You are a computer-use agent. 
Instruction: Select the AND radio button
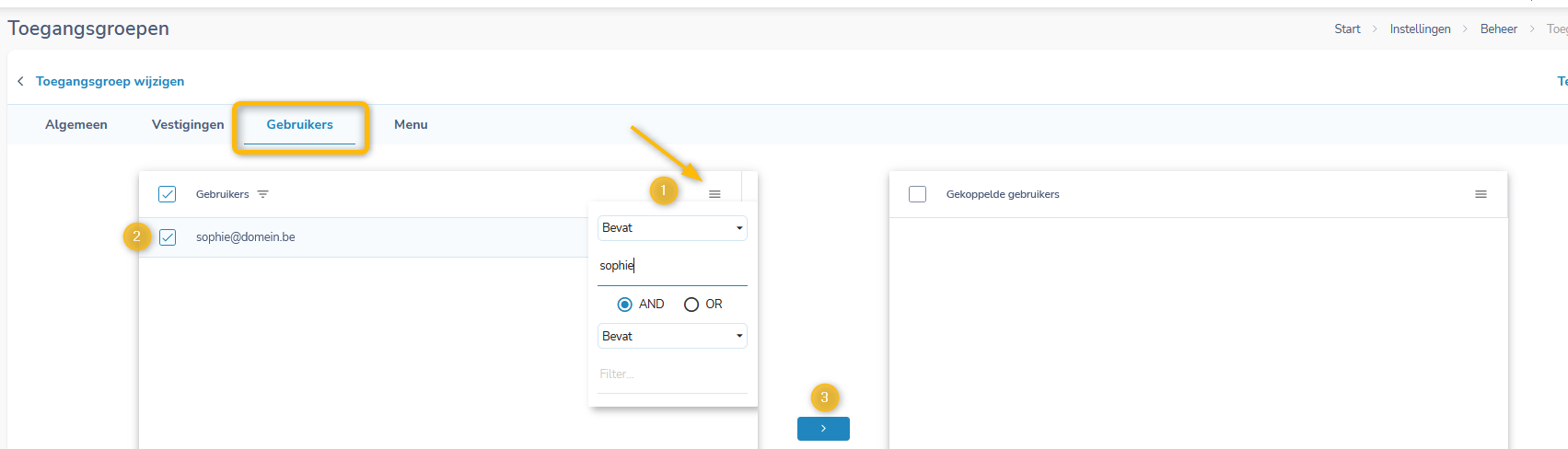tap(625, 305)
